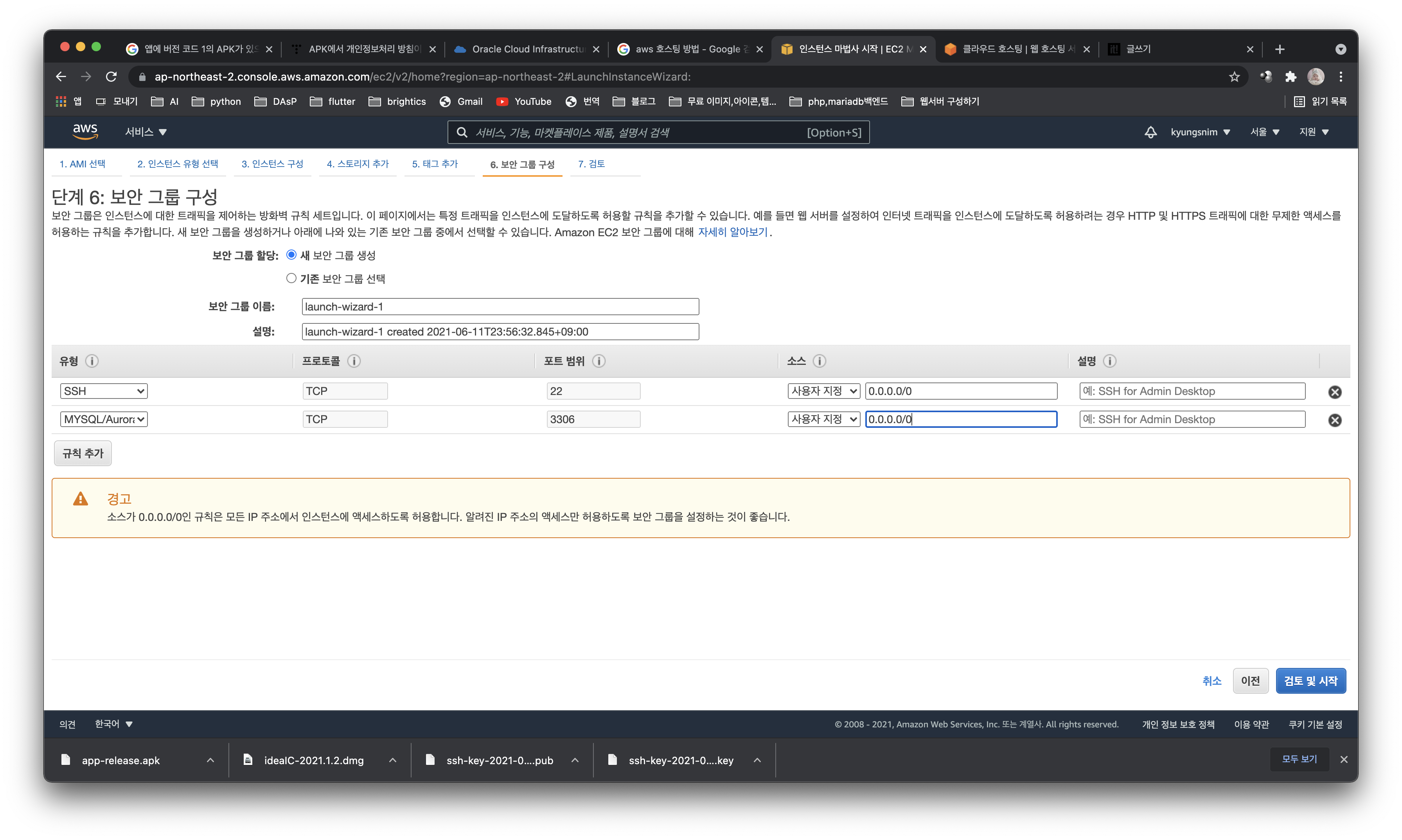The image size is (1402, 840).
Task: Open 사용자 지정 source dropdown in SSH row
Action: coord(823,391)
